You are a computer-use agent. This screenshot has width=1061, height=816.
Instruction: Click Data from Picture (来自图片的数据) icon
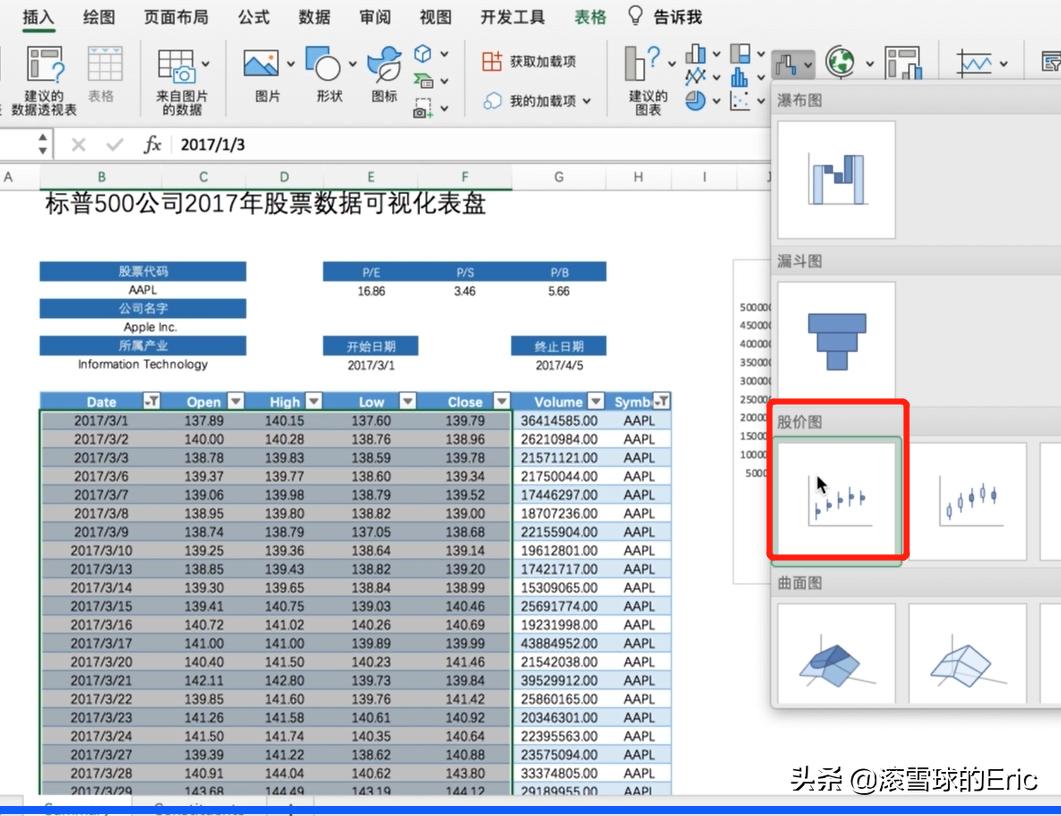(x=176, y=66)
